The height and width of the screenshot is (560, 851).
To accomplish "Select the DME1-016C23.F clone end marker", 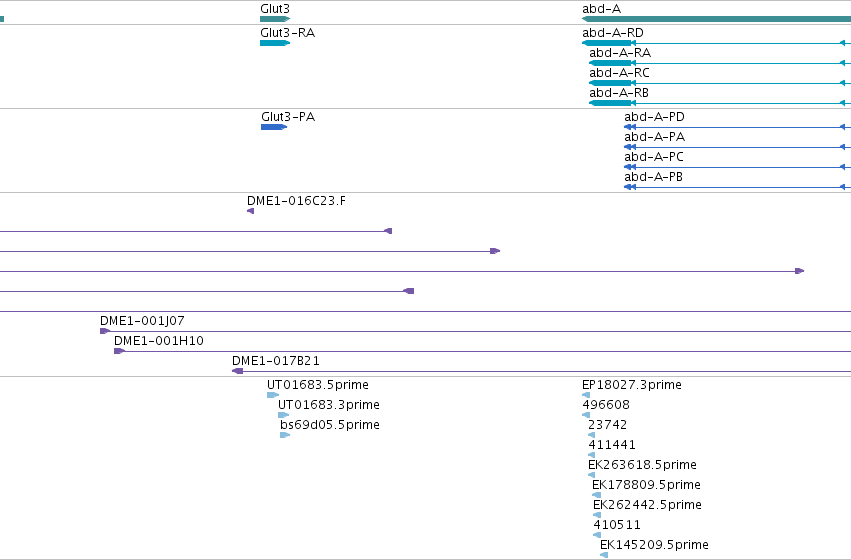I will [x=251, y=211].
